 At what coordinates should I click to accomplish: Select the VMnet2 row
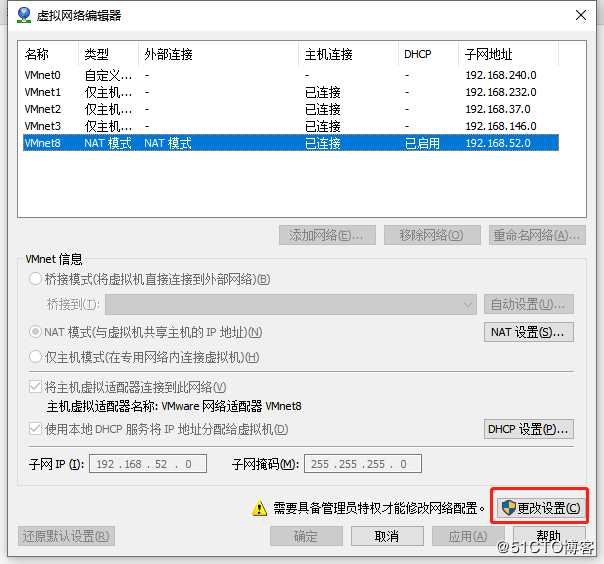291,109
